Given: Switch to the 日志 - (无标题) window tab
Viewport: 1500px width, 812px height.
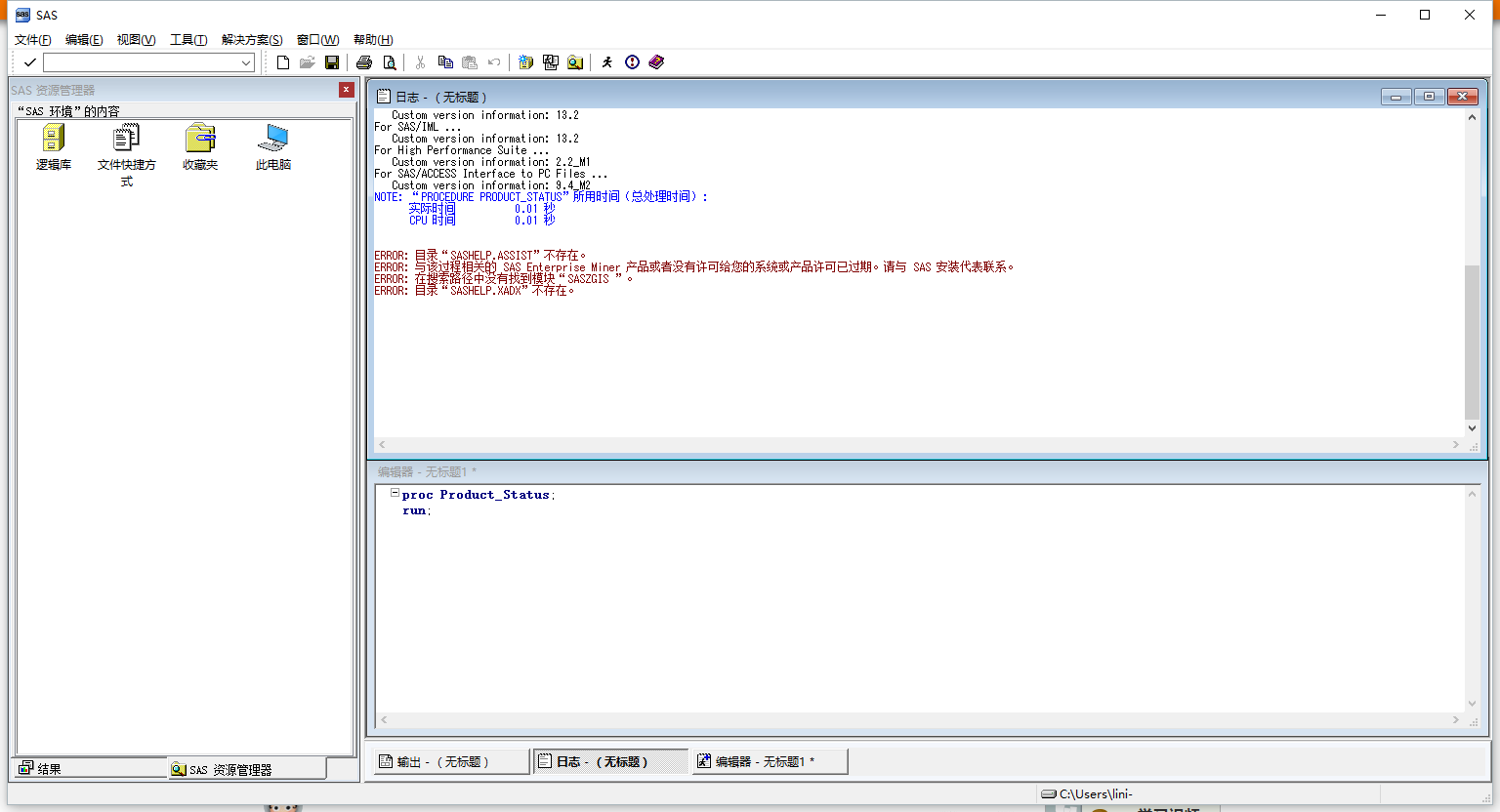Looking at the screenshot, I should tap(611, 761).
